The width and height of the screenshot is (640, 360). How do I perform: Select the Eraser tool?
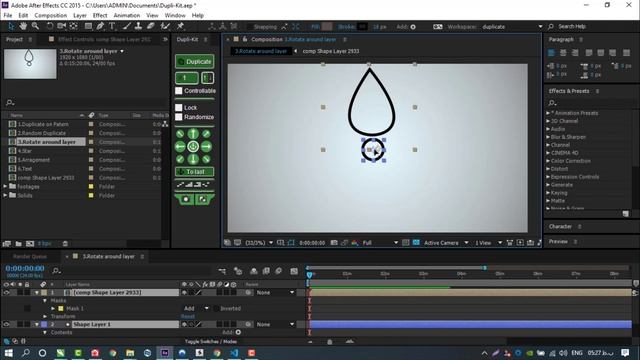coord(151,26)
